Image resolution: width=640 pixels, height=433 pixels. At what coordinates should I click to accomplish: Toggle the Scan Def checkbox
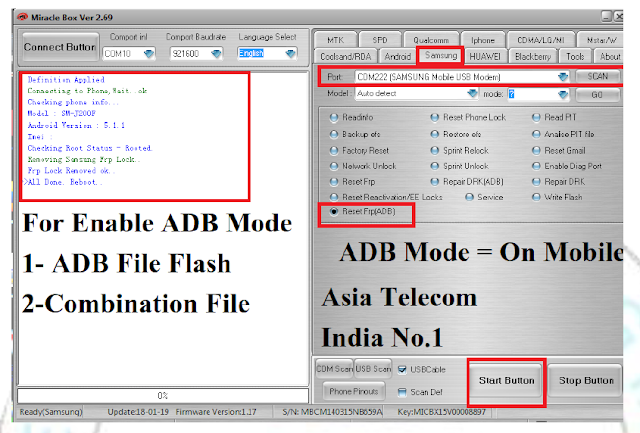click(x=402, y=392)
